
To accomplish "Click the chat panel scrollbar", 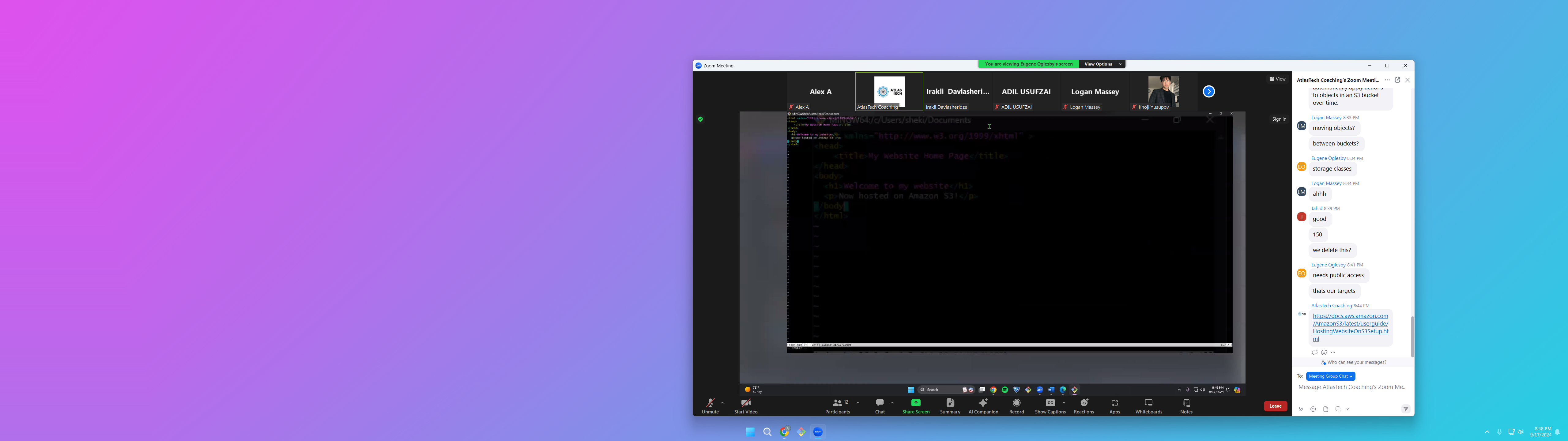I will pyautogui.click(x=1412, y=336).
